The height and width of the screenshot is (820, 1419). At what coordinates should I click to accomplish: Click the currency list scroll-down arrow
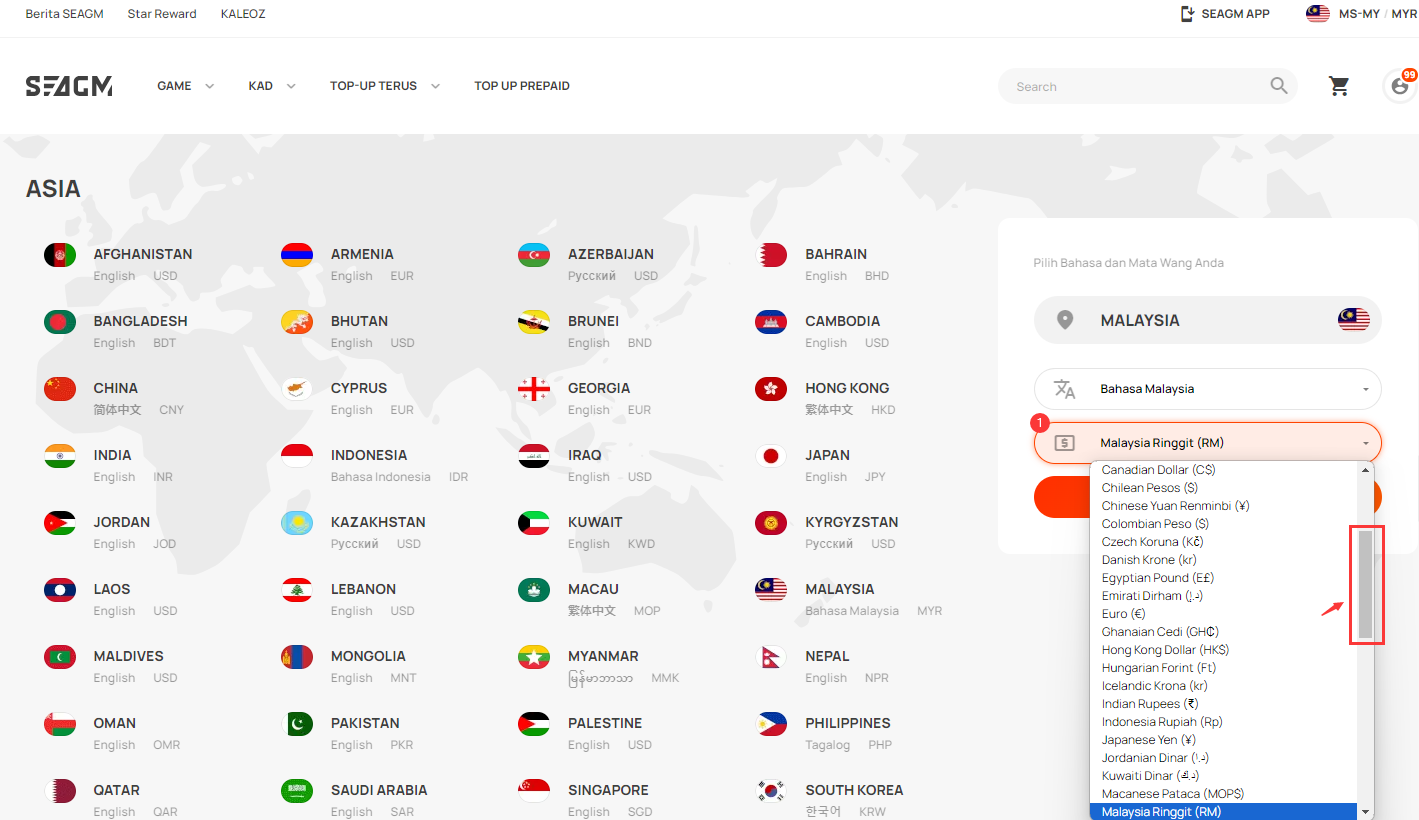pyautogui.click(x=1366, y=812)
